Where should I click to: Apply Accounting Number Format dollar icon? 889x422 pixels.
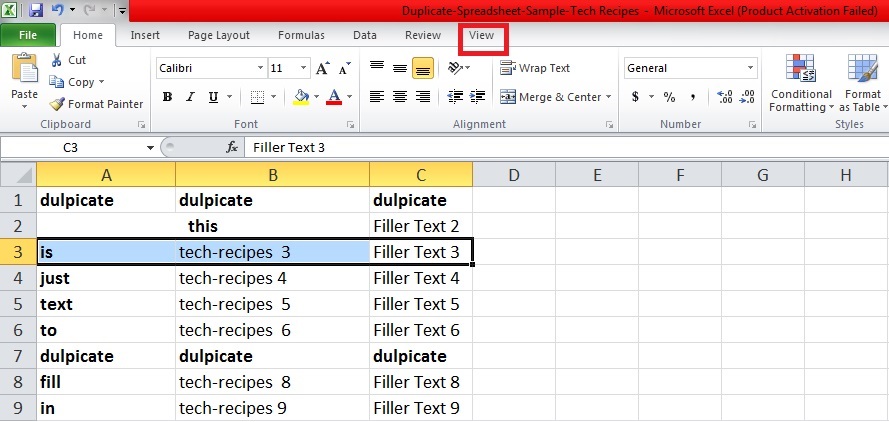tap(635, 97)
